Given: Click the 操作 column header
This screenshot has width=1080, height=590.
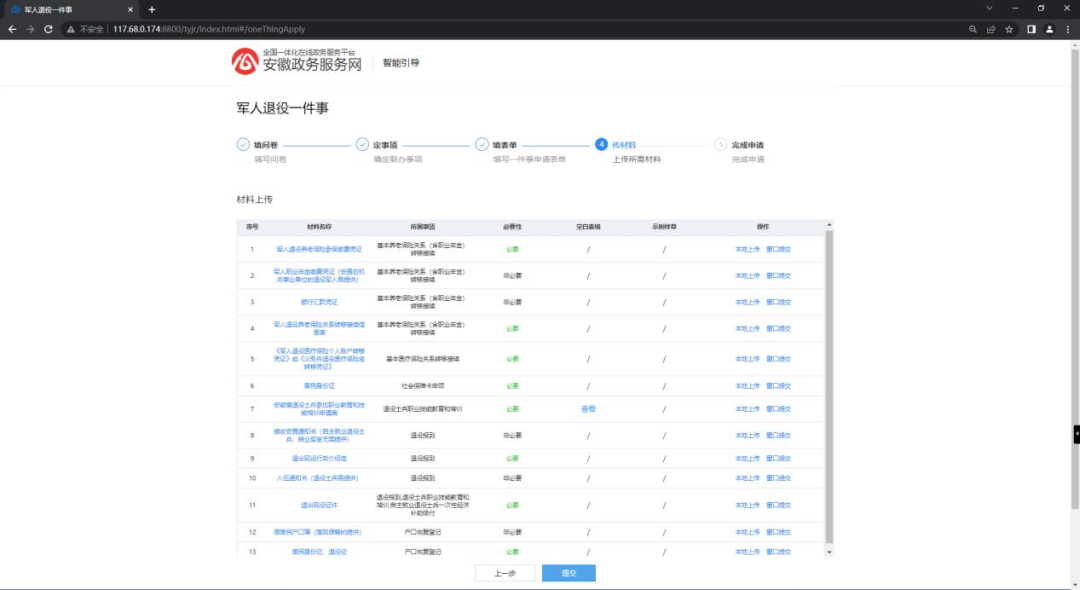Looking at the screenshot, I should 762,226.
